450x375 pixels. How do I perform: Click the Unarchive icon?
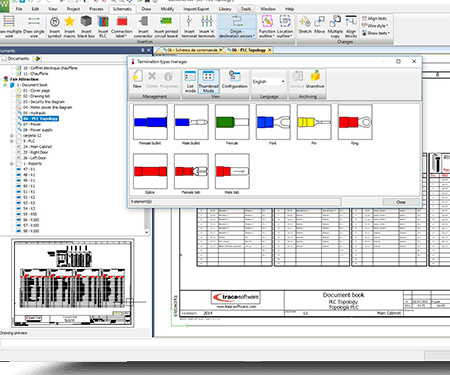315,79
